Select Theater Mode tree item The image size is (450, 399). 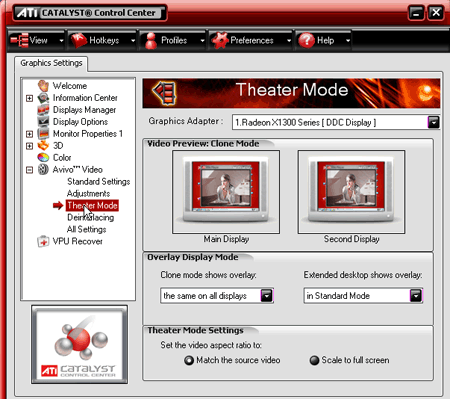[x=92, y=205]
